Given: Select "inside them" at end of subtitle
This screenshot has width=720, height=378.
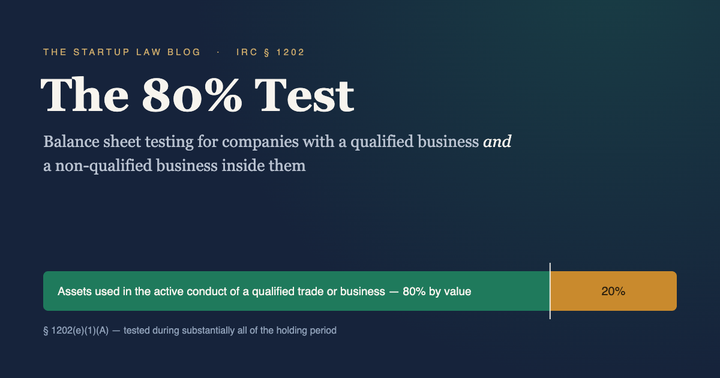Looking at the screenshot, I should click(264, 165).
